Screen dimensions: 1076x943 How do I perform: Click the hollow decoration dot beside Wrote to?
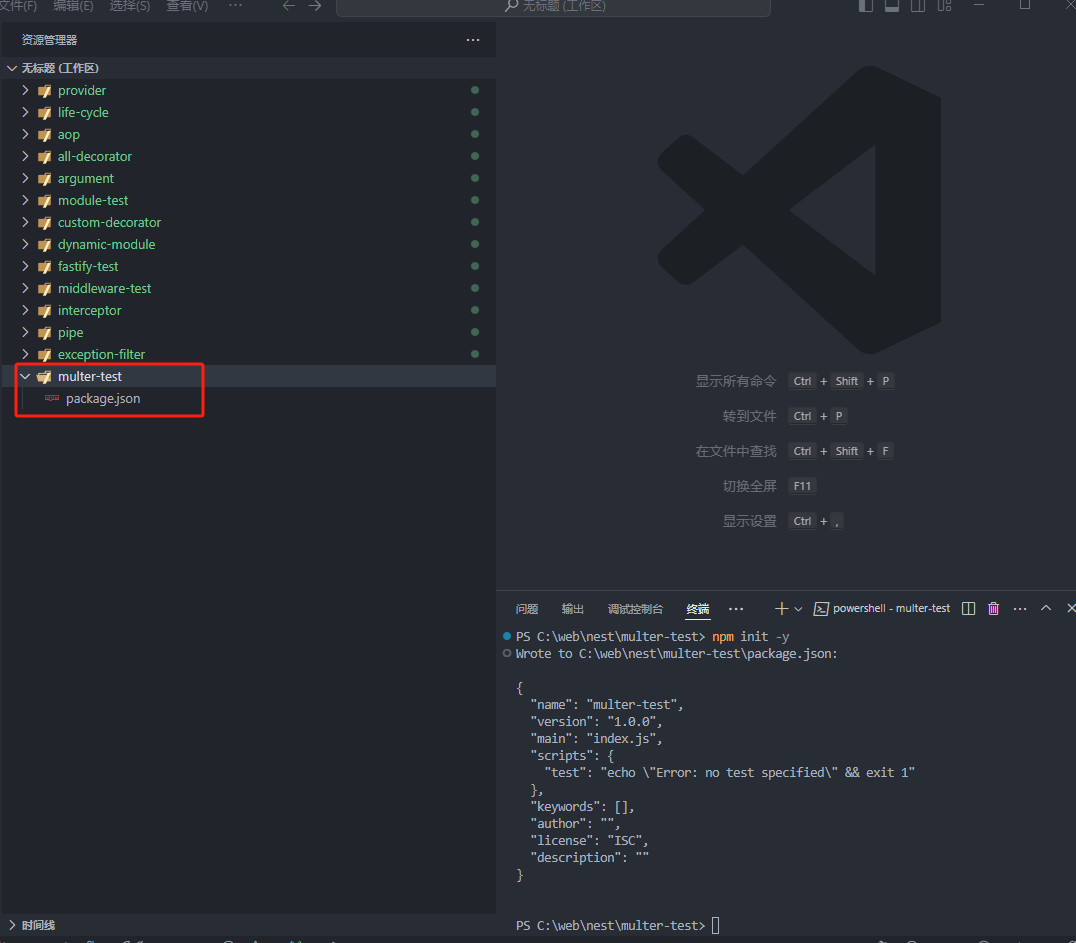pos(507,653)
